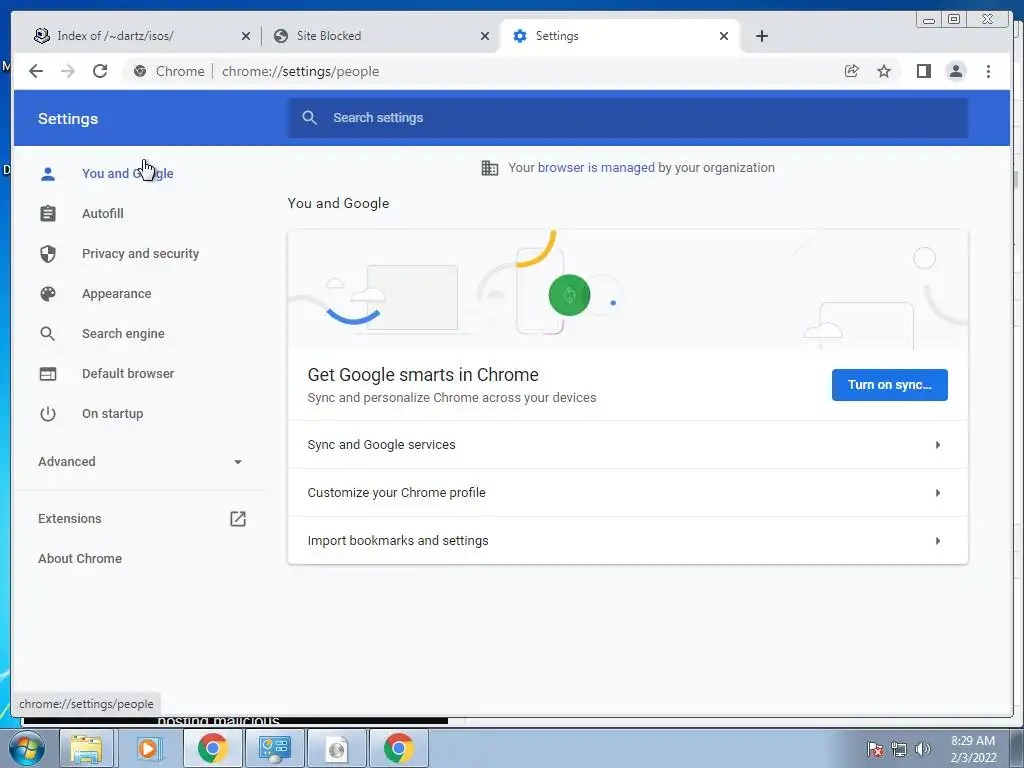This screenshot has width=1024, height=768.
Task: Launch the media player taskbar icon
Action: click(x=150, y=748)
